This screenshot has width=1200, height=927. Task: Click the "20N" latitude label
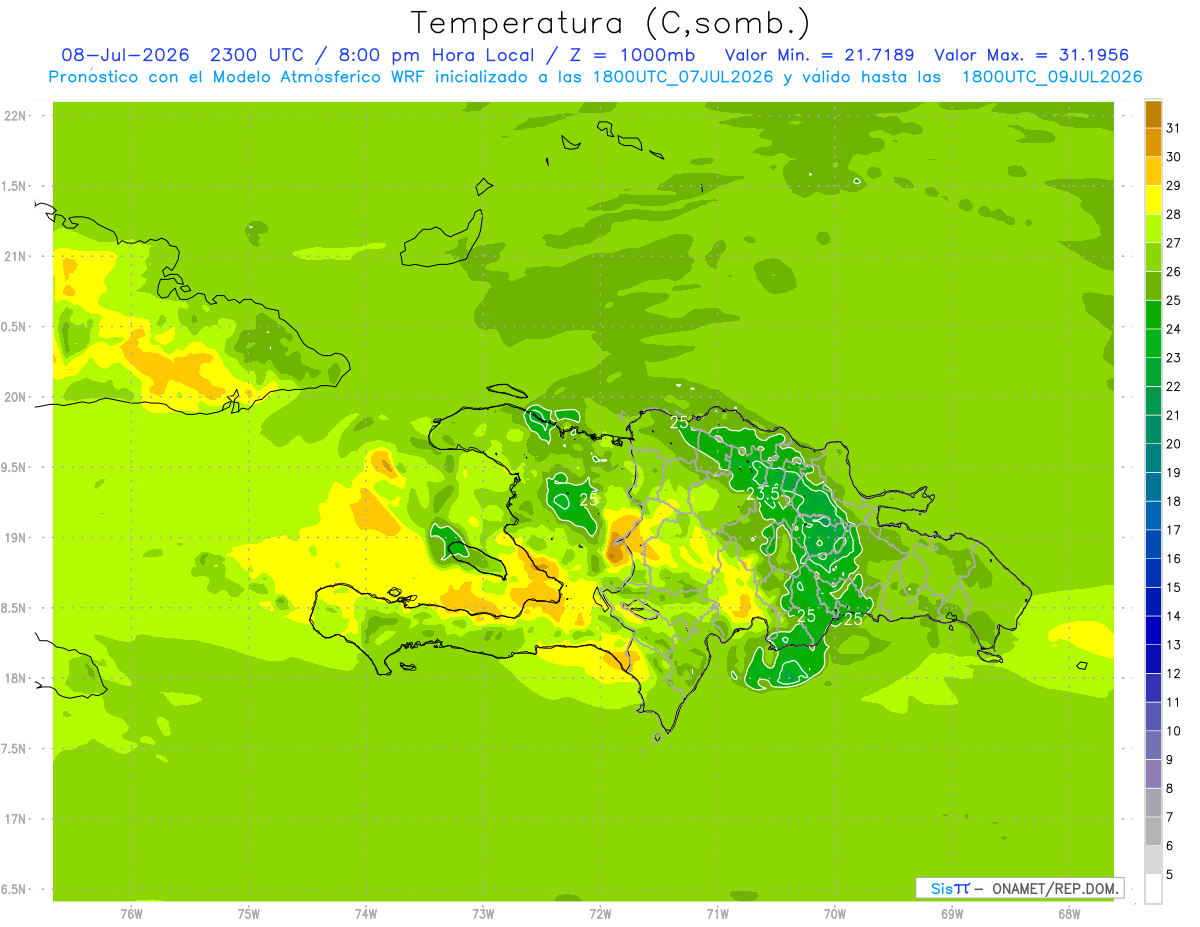[15, 397]
